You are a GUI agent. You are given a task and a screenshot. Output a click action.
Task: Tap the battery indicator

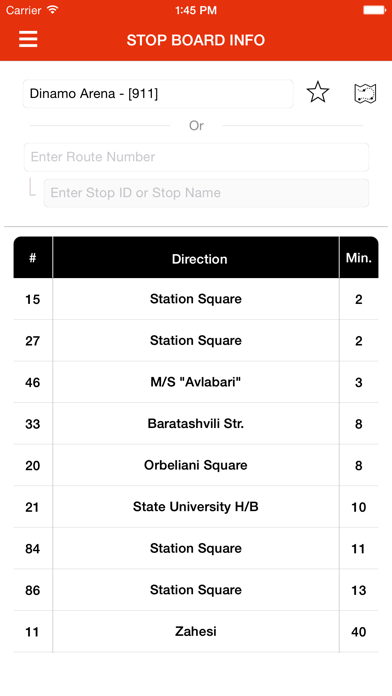[x=374, y=10]
